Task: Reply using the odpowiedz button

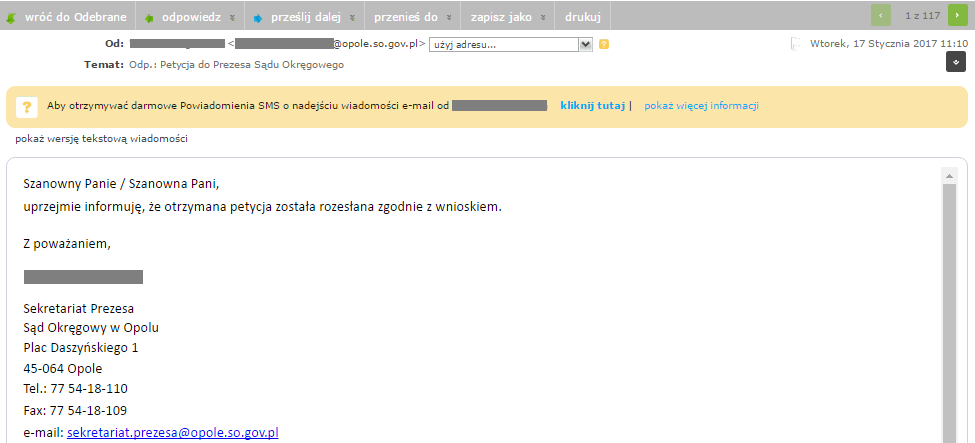Action: click(190, 17)
